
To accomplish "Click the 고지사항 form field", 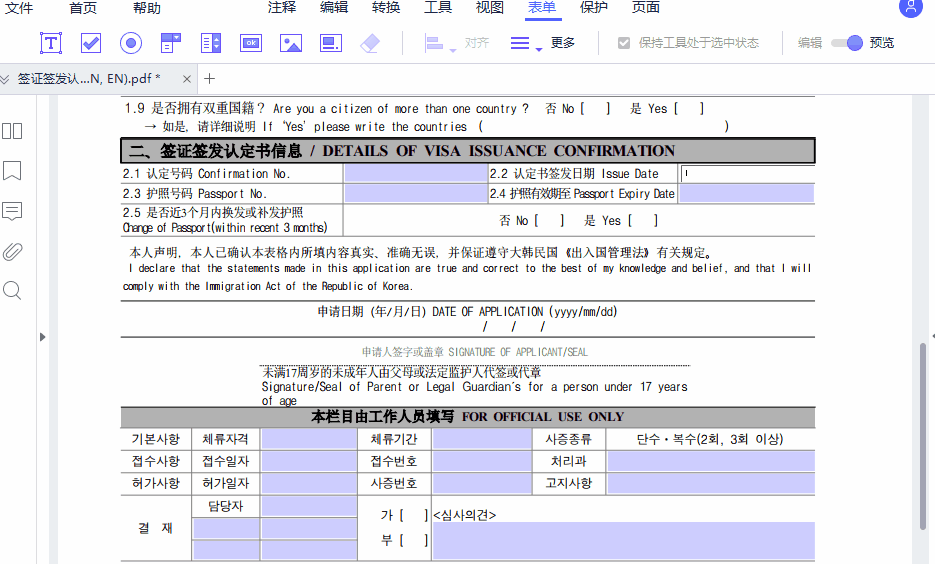I will tap(711, 483).
